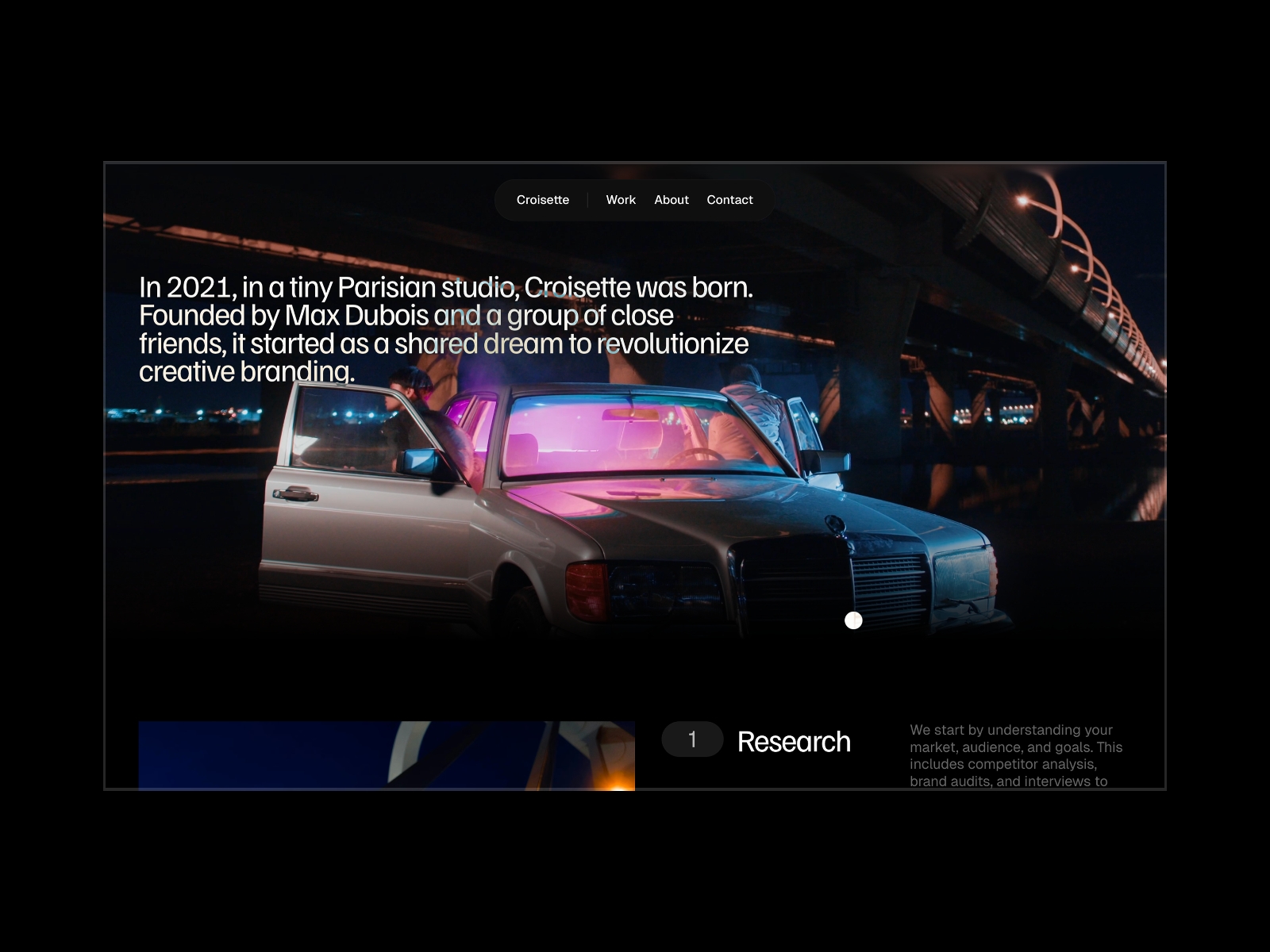Click the Croisette logo link
Image resolution: width=1270 pixels, height=952 pixels.
pos(542,200)
